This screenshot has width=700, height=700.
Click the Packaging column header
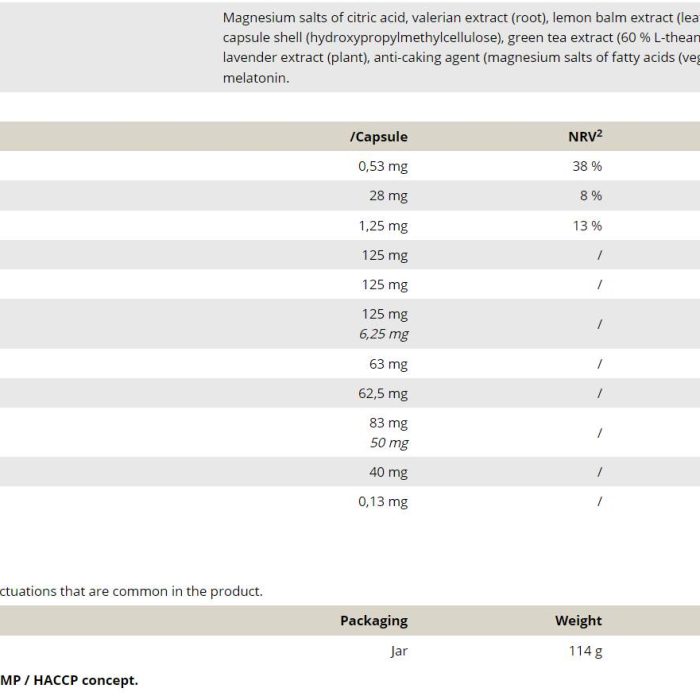pyautogui.click(x=374, y=621)
